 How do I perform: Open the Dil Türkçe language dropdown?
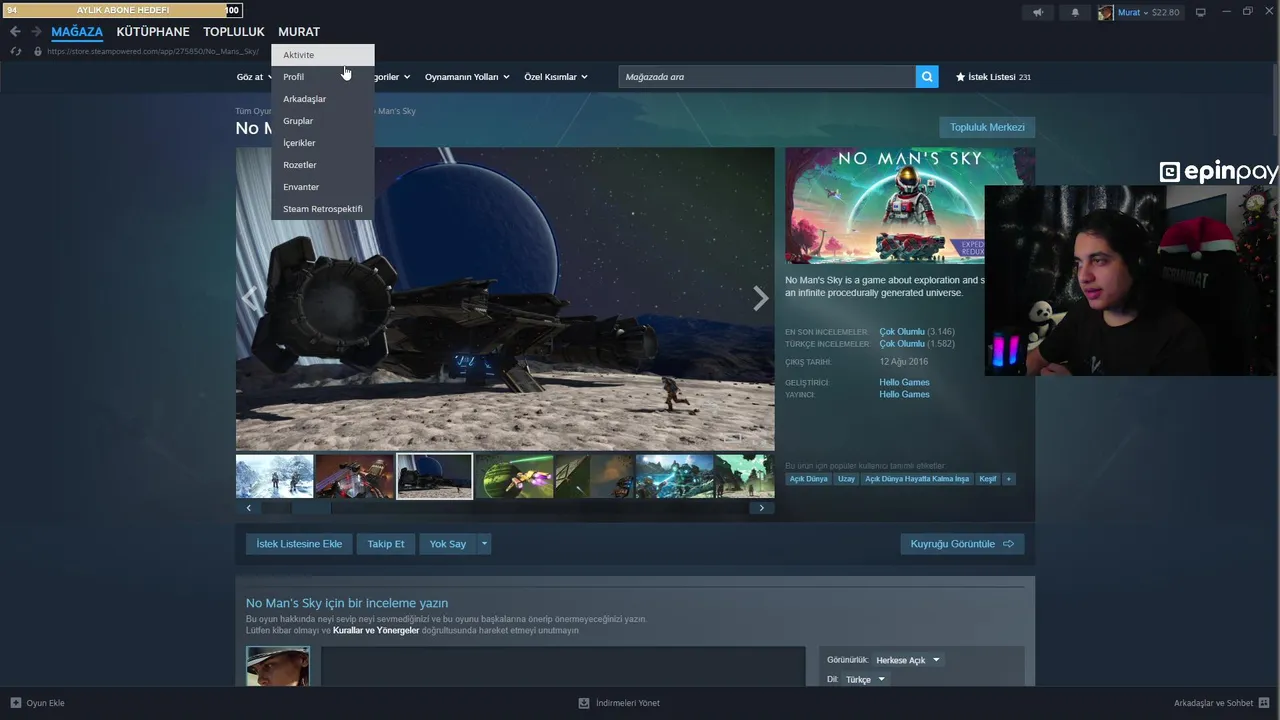[865, 680]
